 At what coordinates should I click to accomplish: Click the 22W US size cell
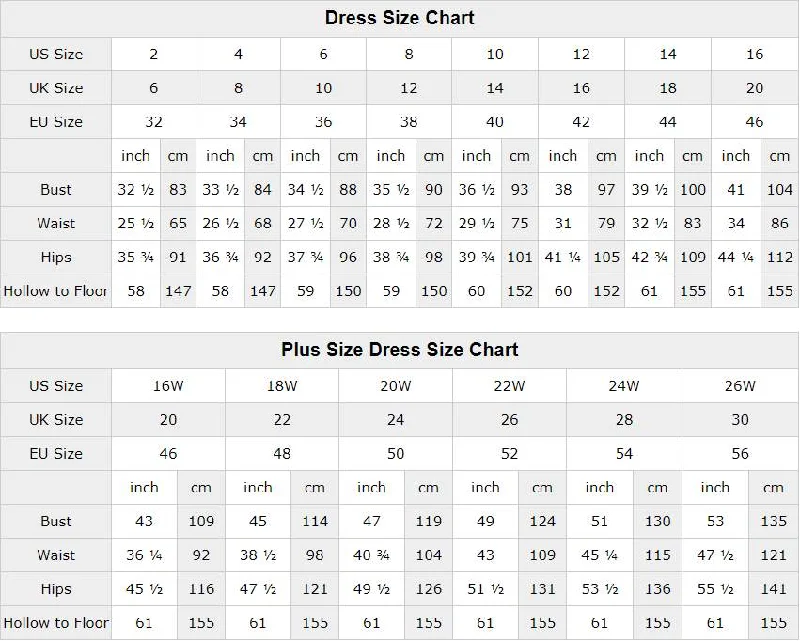(509, 386)
